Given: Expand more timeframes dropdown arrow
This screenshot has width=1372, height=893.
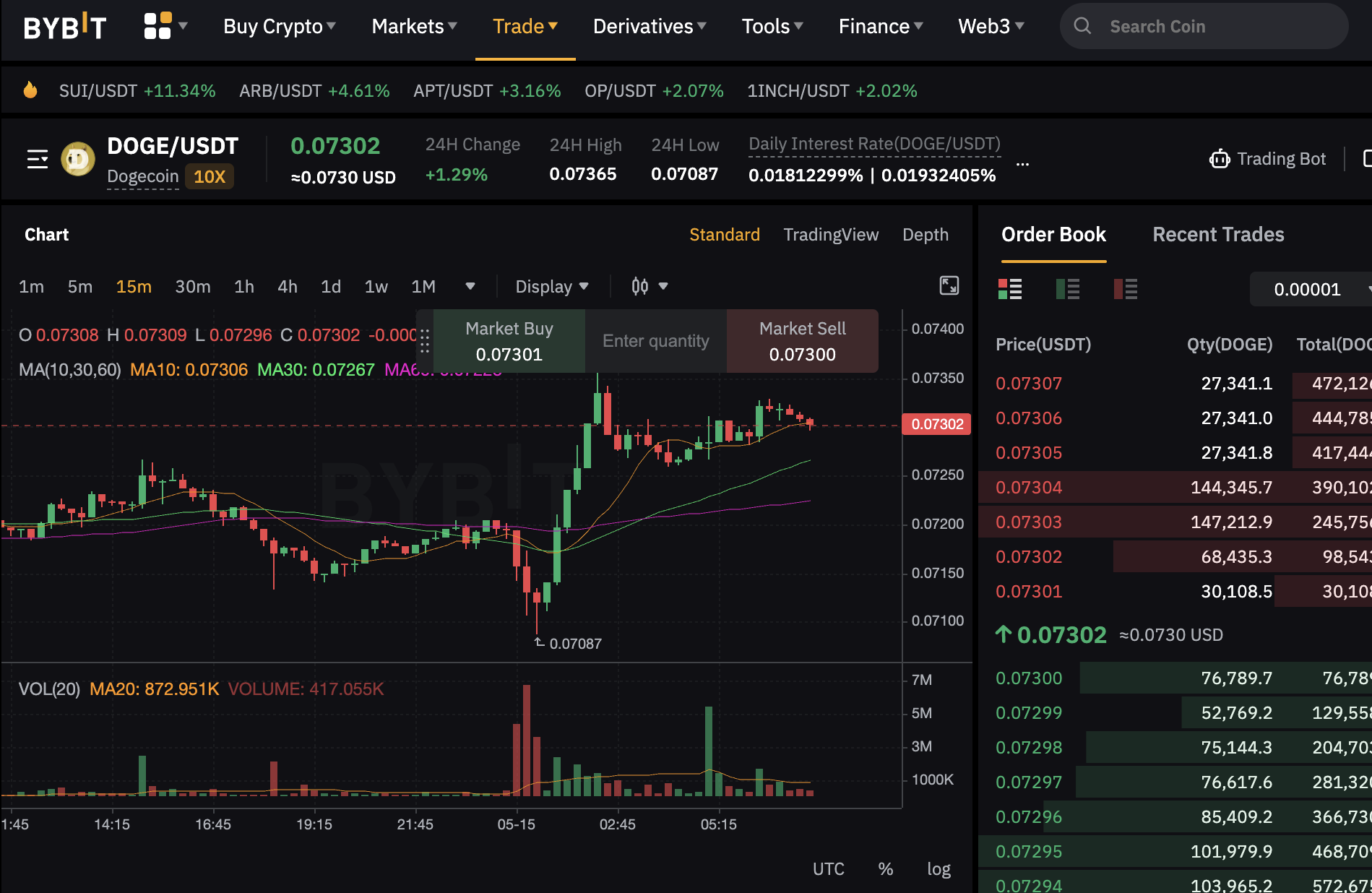Looking at the screenshot, I should tap(470, 286).
